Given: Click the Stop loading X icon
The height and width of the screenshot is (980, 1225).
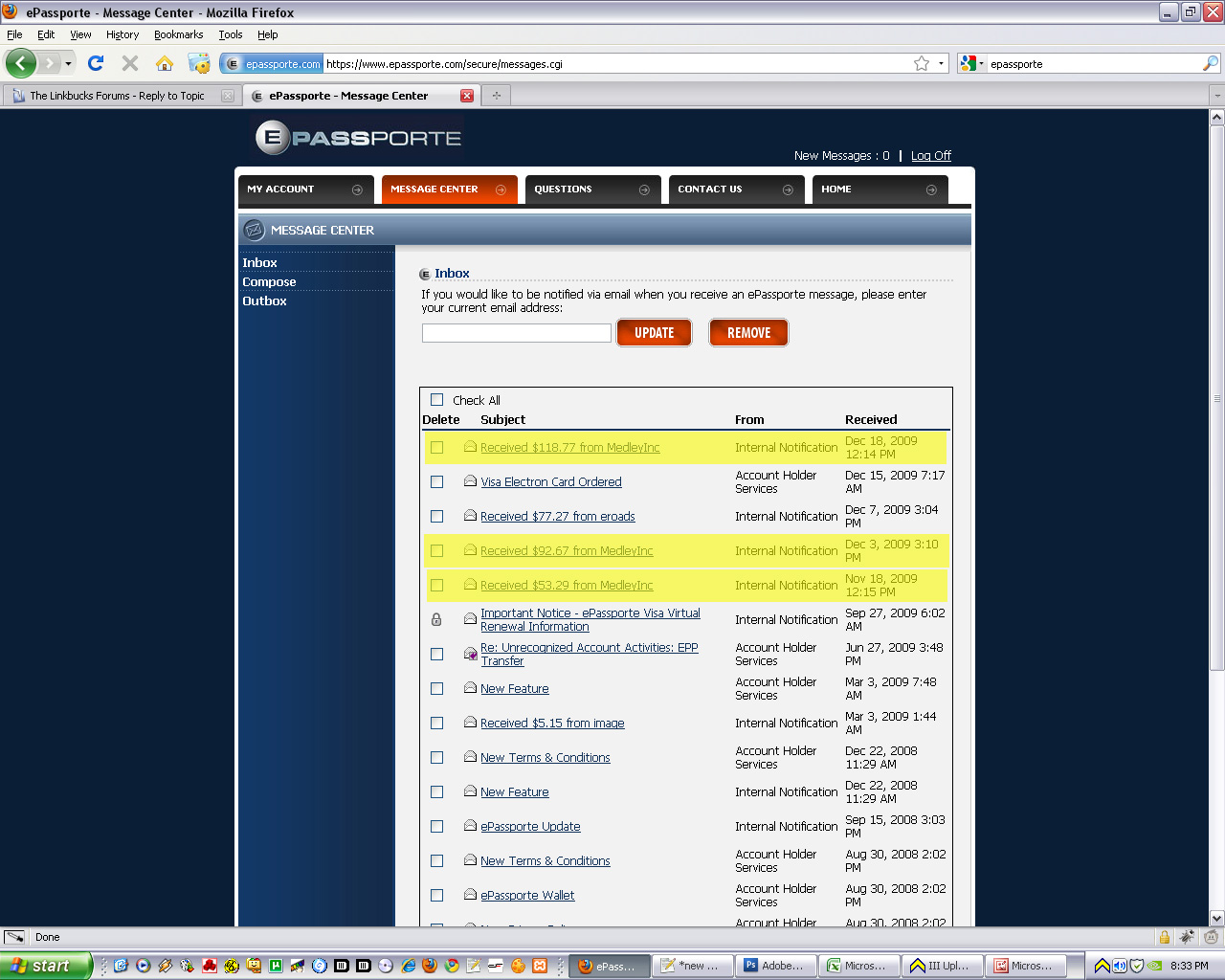Looking at the screenshot, I should pyautogui.click(x=130, y=63).
